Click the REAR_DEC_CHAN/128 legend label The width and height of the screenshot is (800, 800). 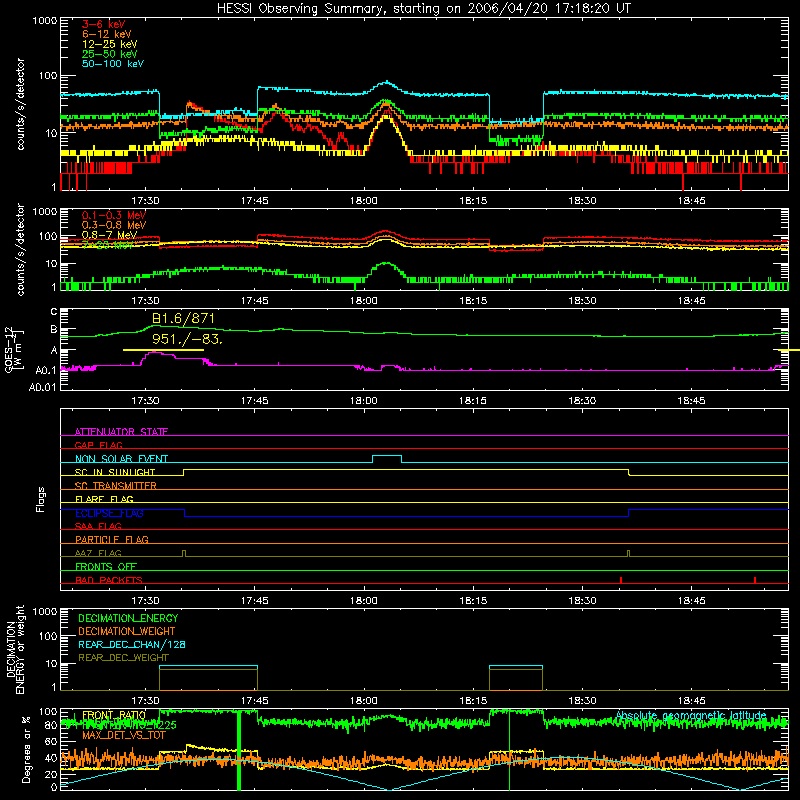pyautogui.click(x=132, y=645)
